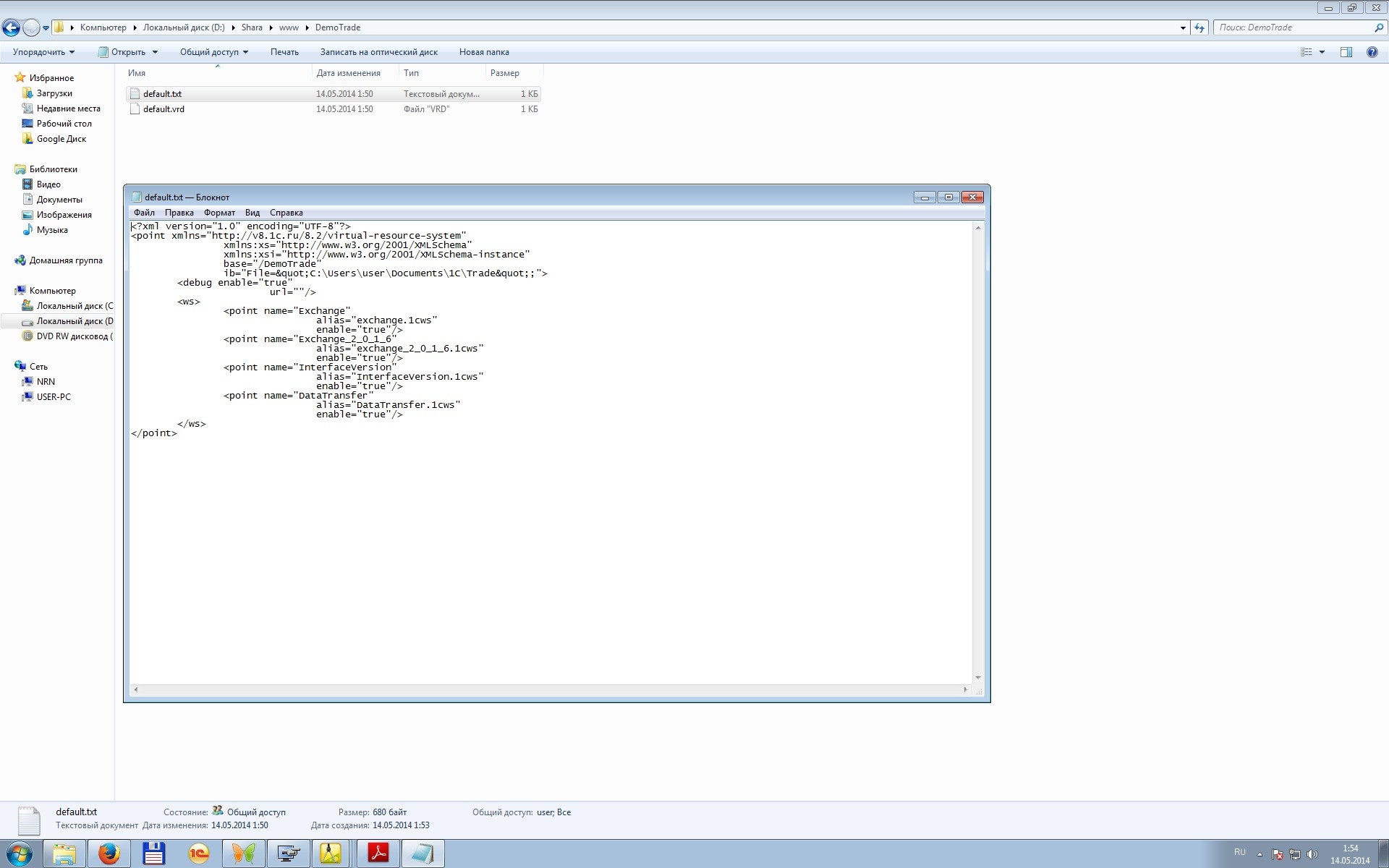Click the Firefox icon in taskbar

(x=109, y=854)
